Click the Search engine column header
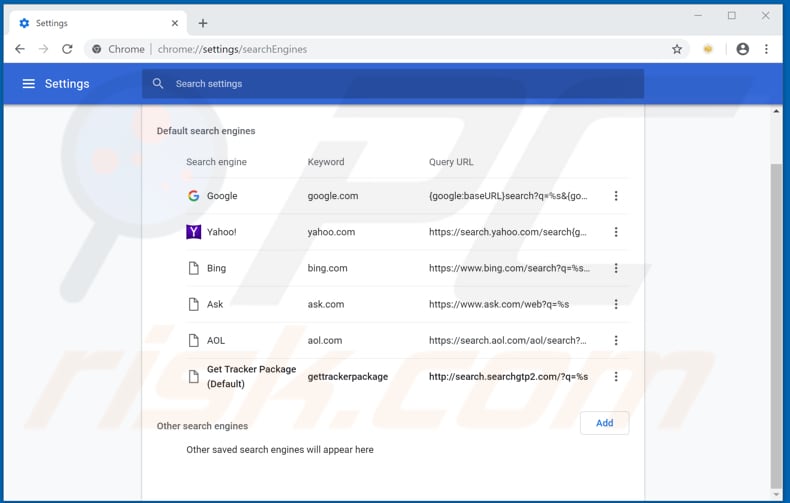Image resolution: width=790 pixels, height=503 pixels. tap(217, 162)
